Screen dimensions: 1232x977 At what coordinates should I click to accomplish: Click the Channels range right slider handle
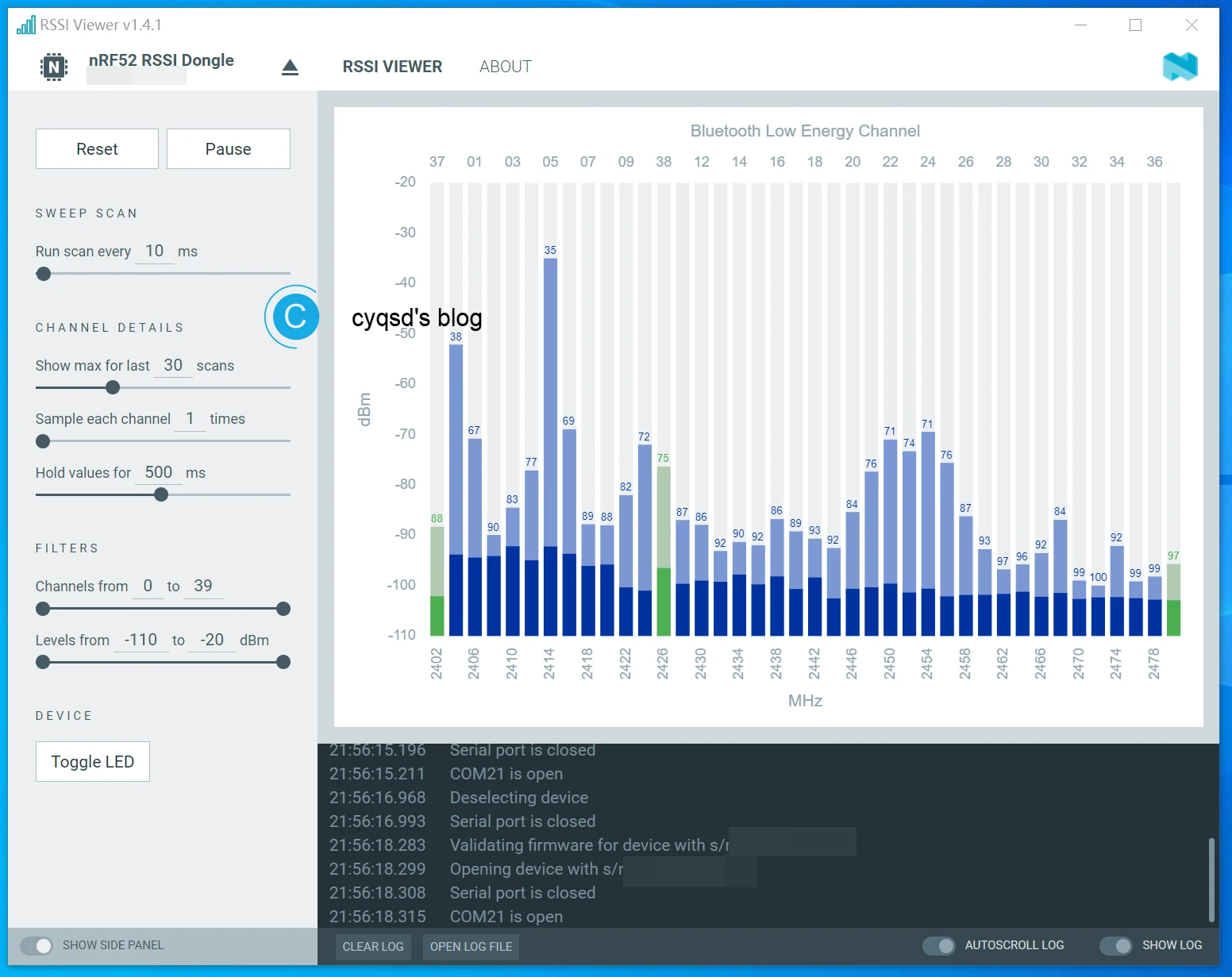[283, 609]
